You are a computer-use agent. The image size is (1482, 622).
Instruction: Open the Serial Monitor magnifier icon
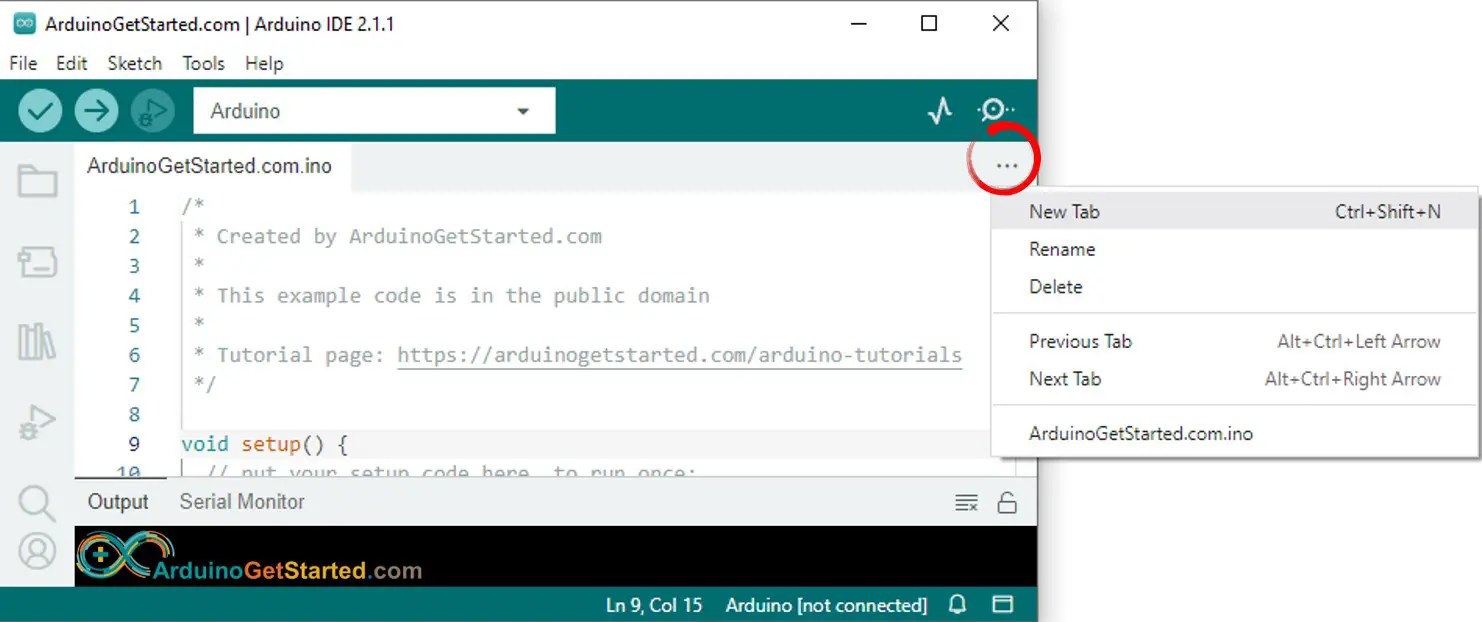[x=995, y=111]
